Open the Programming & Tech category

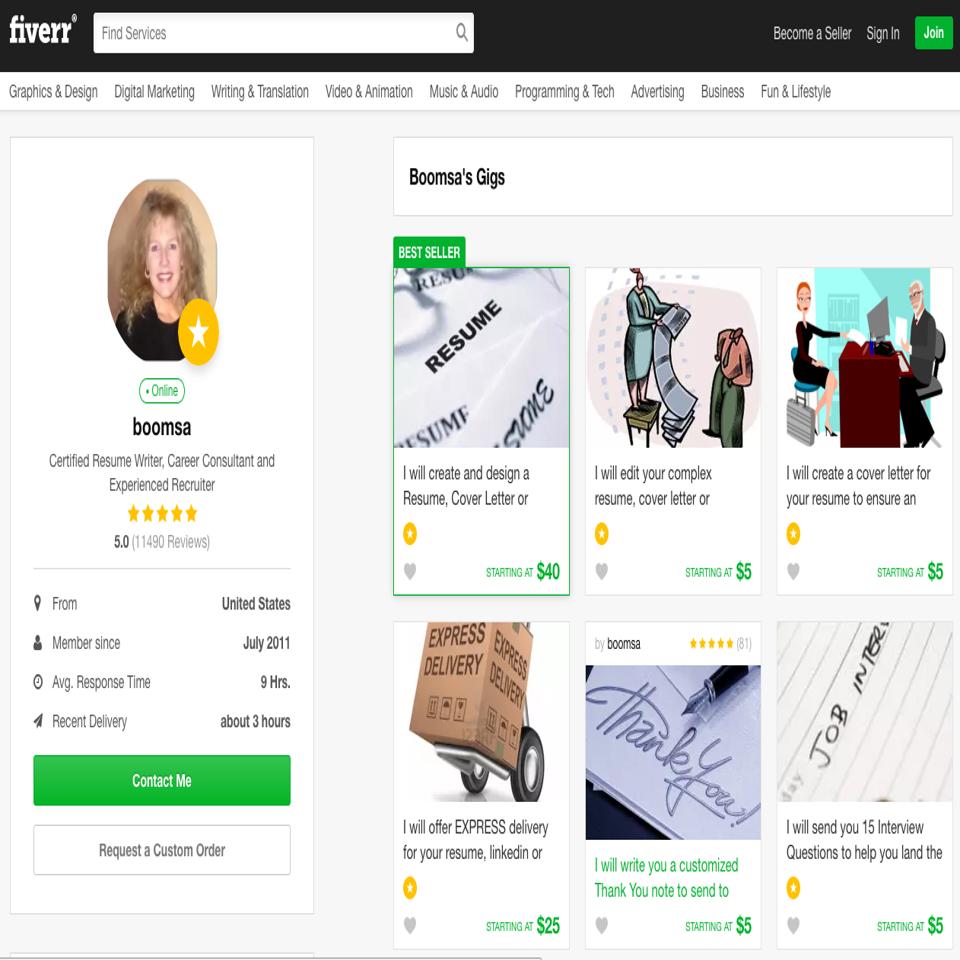[x=564, y=92]
